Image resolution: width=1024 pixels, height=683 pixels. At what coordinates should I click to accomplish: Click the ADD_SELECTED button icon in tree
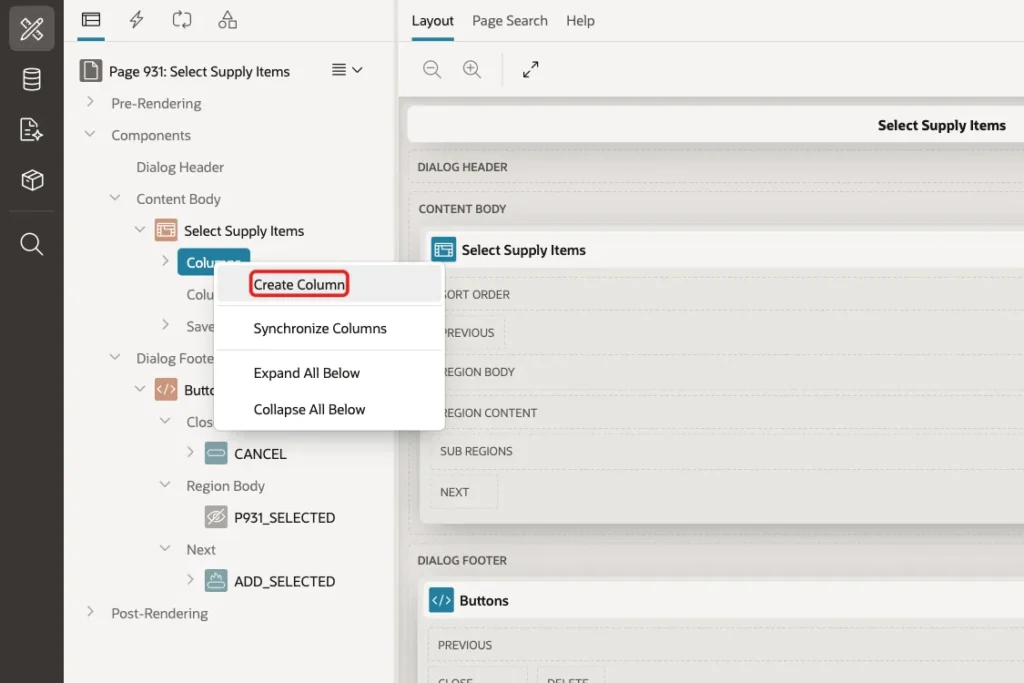pos(216,580)
